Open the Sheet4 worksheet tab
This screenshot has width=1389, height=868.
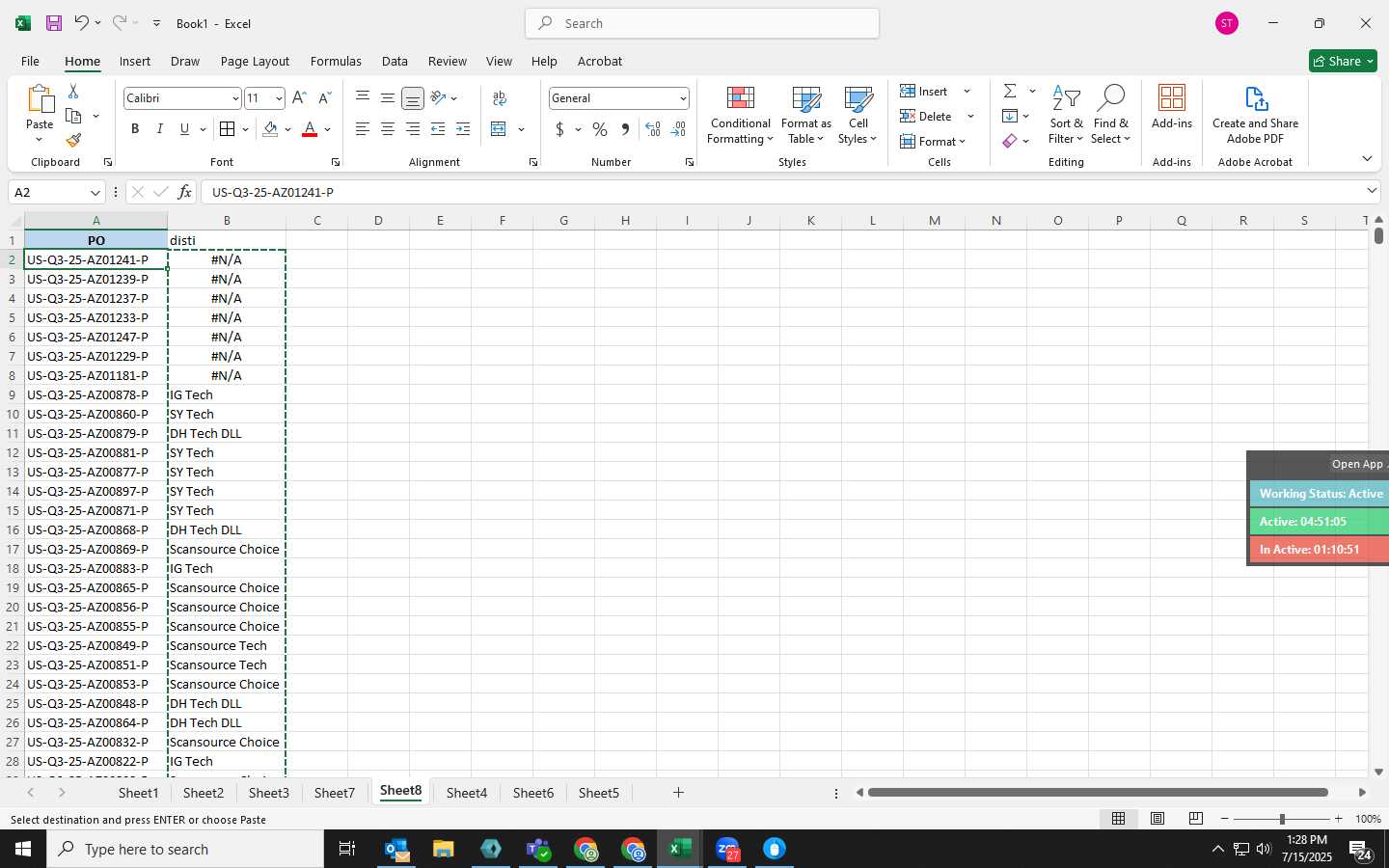click(467, 793)
